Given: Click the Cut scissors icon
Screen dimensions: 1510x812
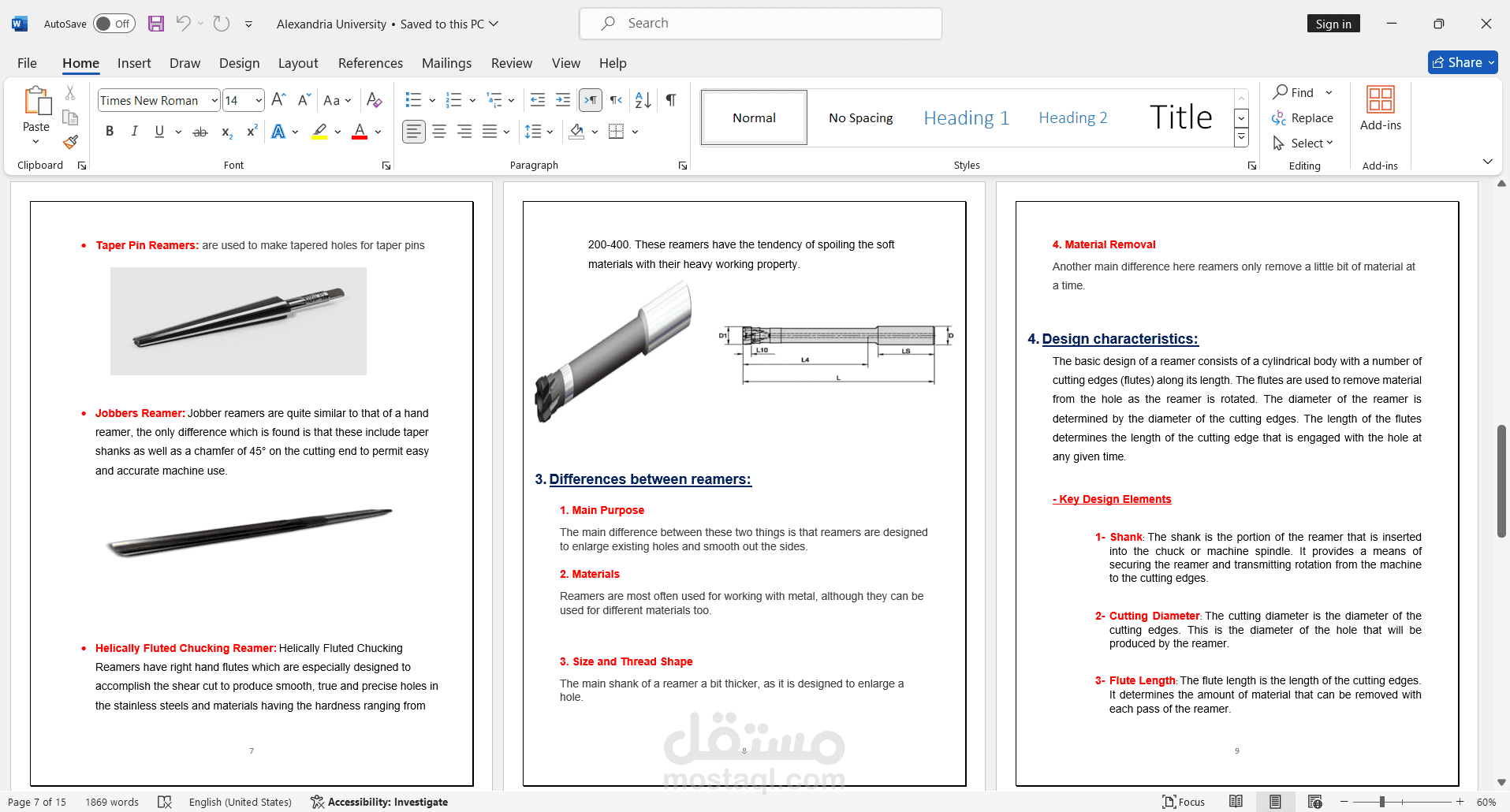Looking at the screenshot, I should click(70, 93).
